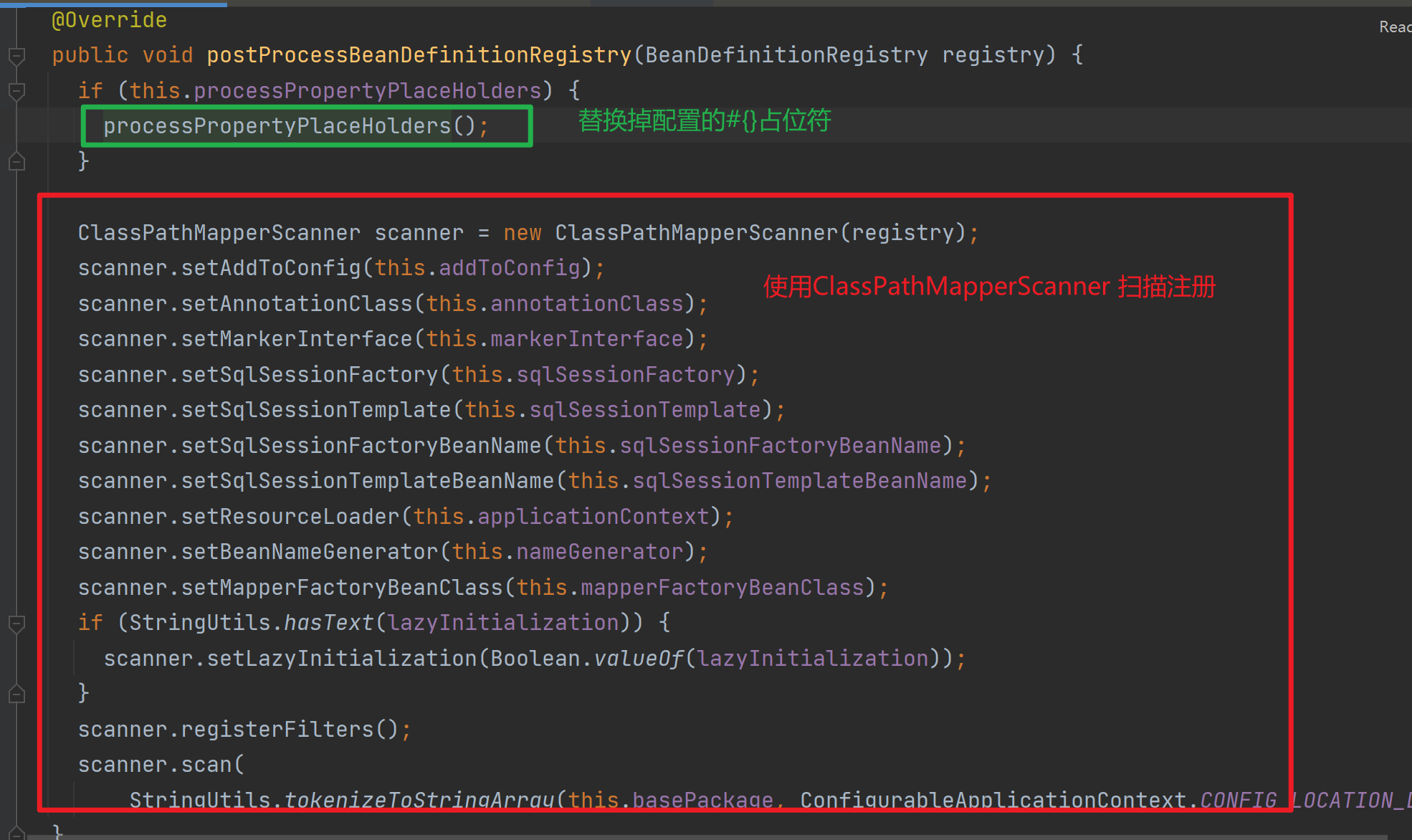Click this.nameGenerator argument
Screen dimensions: 1412x840
click(x=567, y=552)
